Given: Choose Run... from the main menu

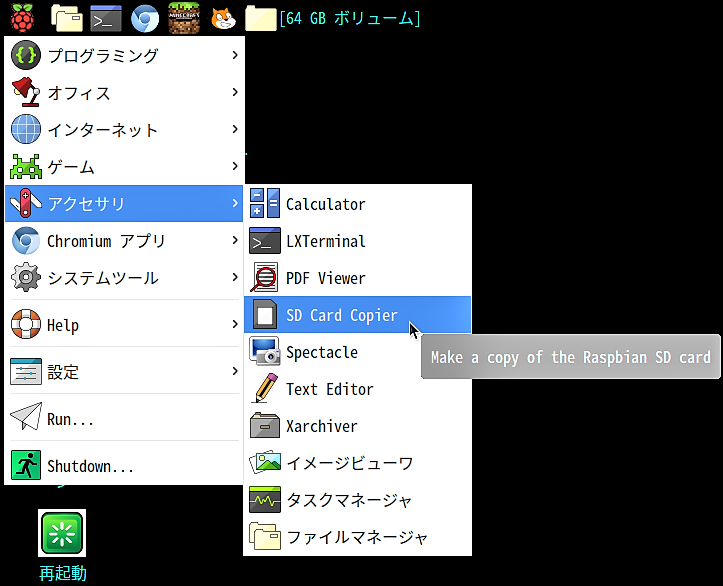Looking at the screenshot, I should (x=124, y=419).
